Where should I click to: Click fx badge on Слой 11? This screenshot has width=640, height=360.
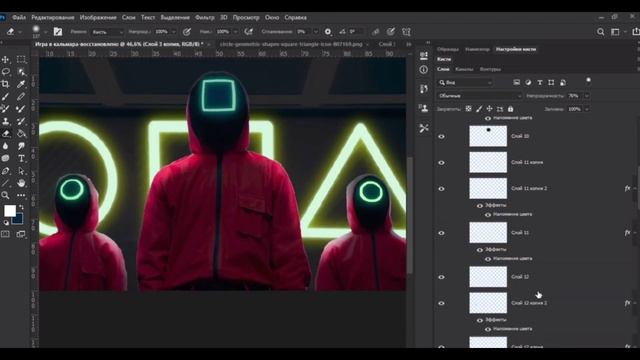[x=627, y=233]
